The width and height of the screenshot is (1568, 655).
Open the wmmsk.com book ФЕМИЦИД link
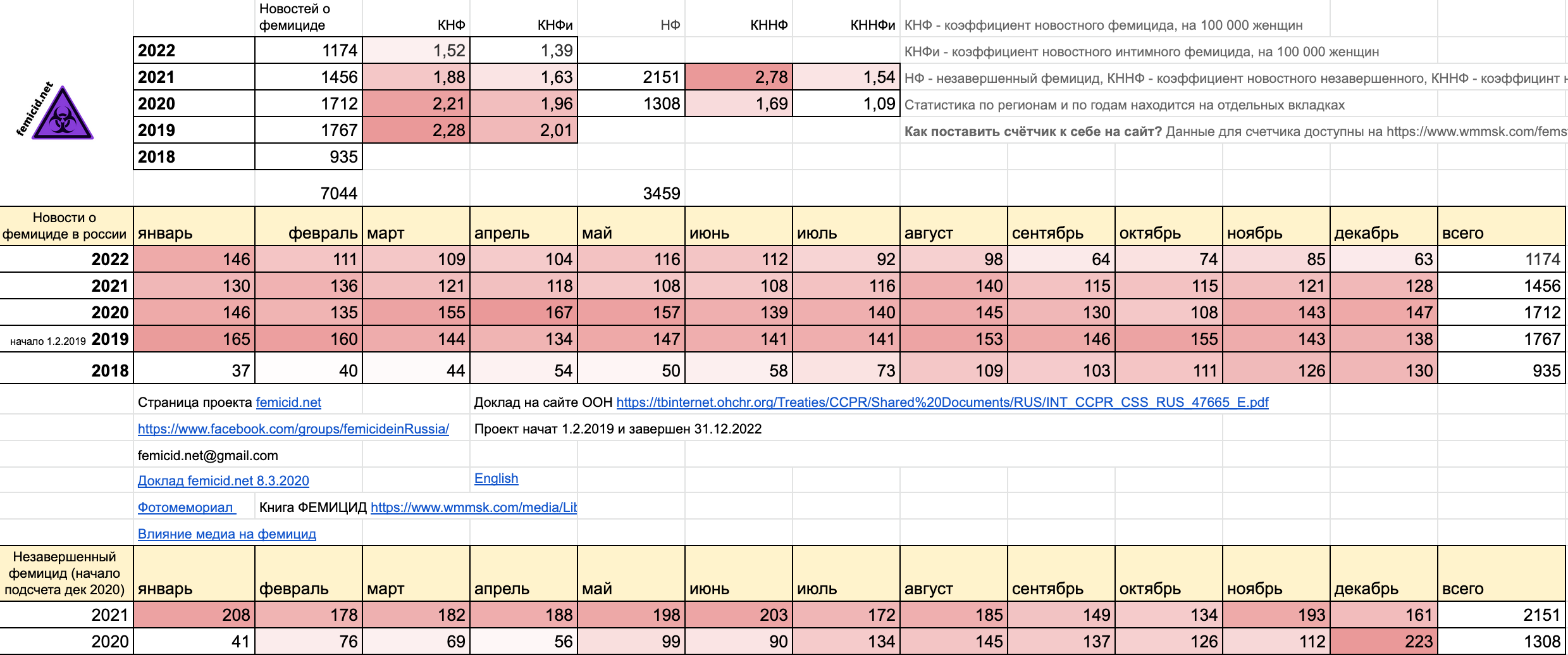tap(474, 508)
